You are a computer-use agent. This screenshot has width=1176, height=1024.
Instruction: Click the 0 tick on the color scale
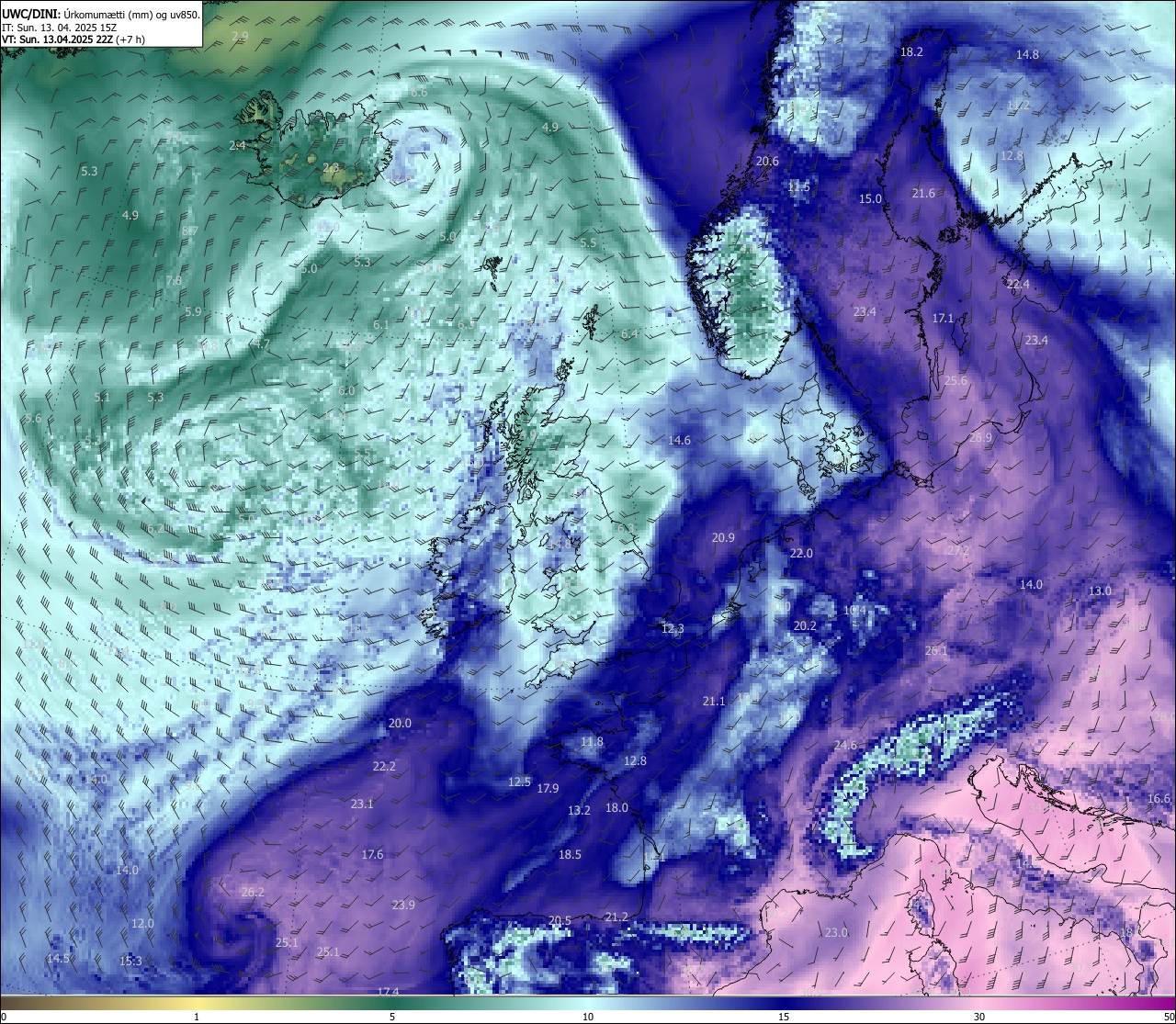point(4,1017)
